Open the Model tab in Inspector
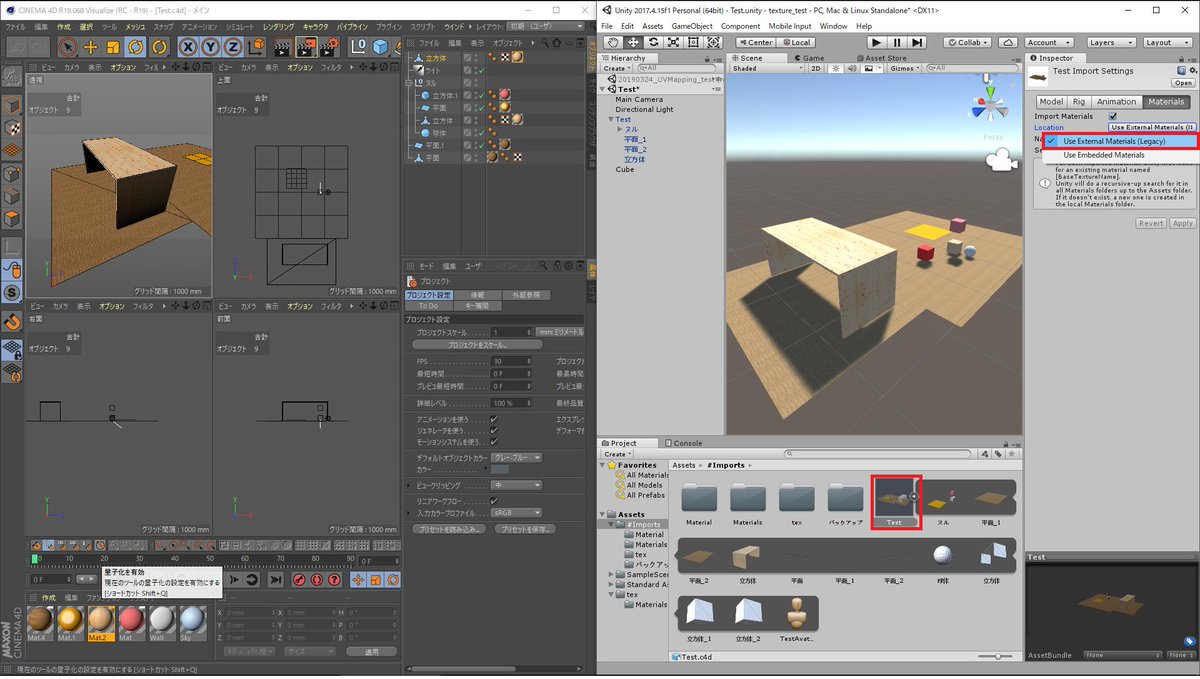 click(x=1050, y=102)
